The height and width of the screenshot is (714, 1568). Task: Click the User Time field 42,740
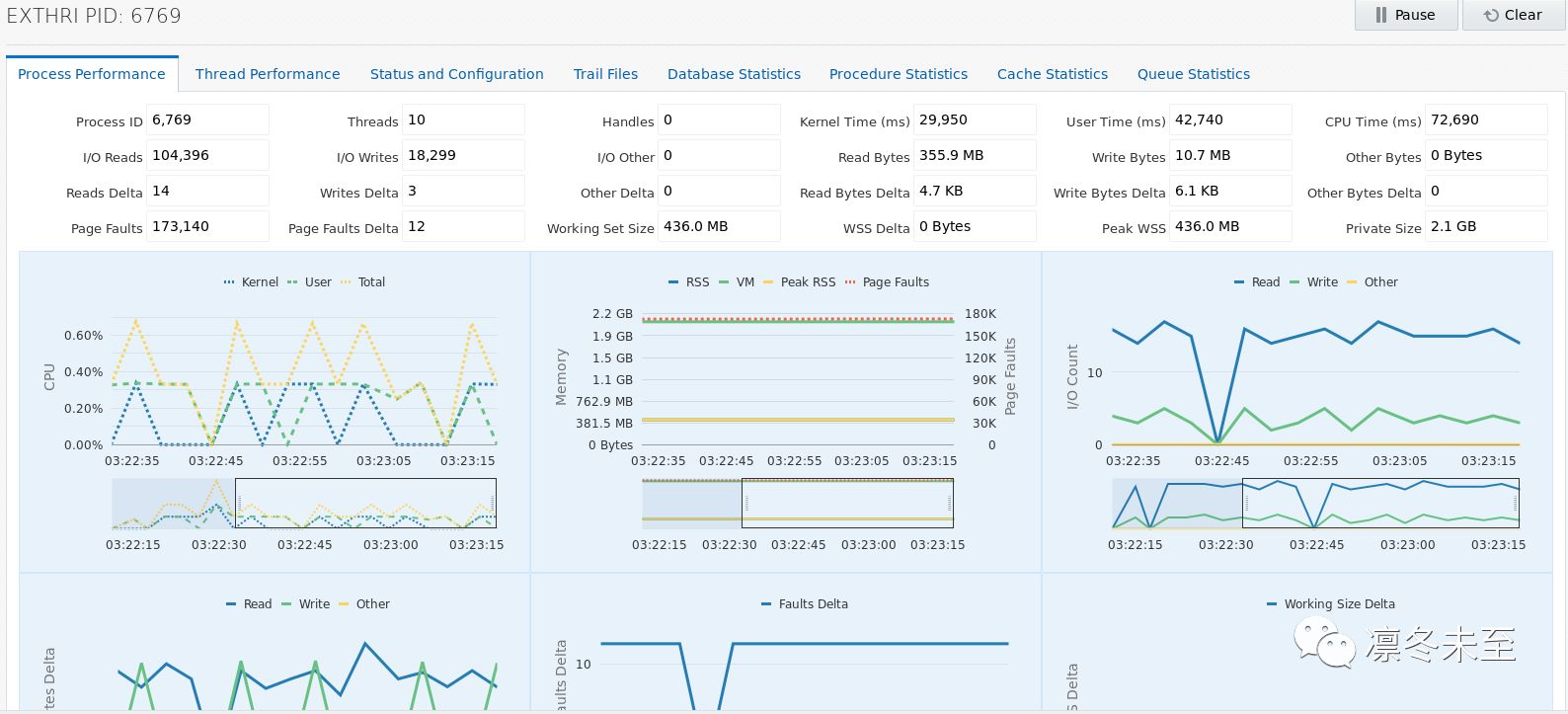point(1230,119)
